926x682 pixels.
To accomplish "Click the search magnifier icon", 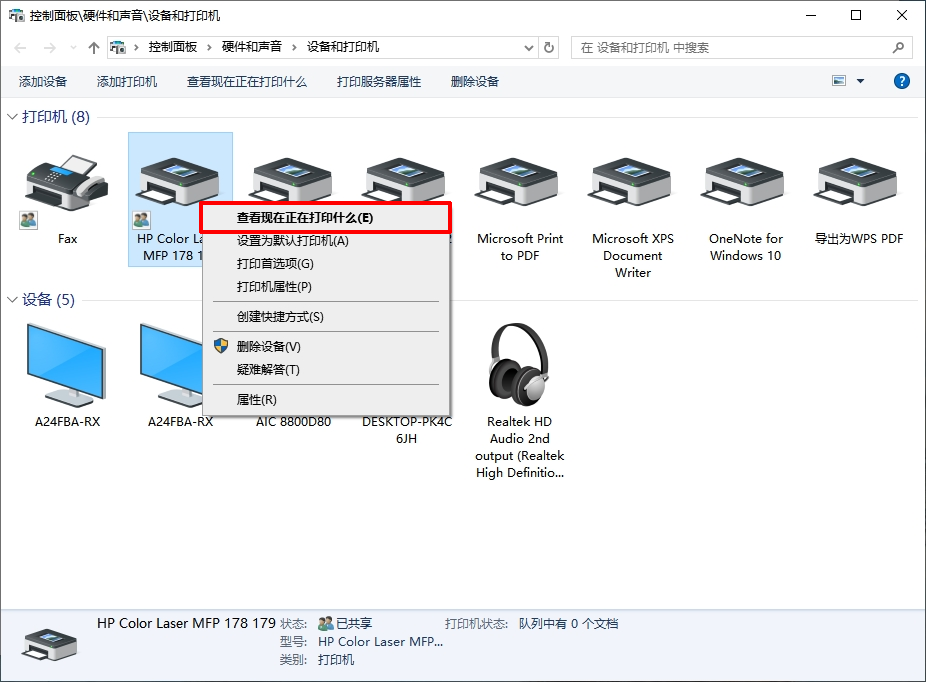I will 898,47.
